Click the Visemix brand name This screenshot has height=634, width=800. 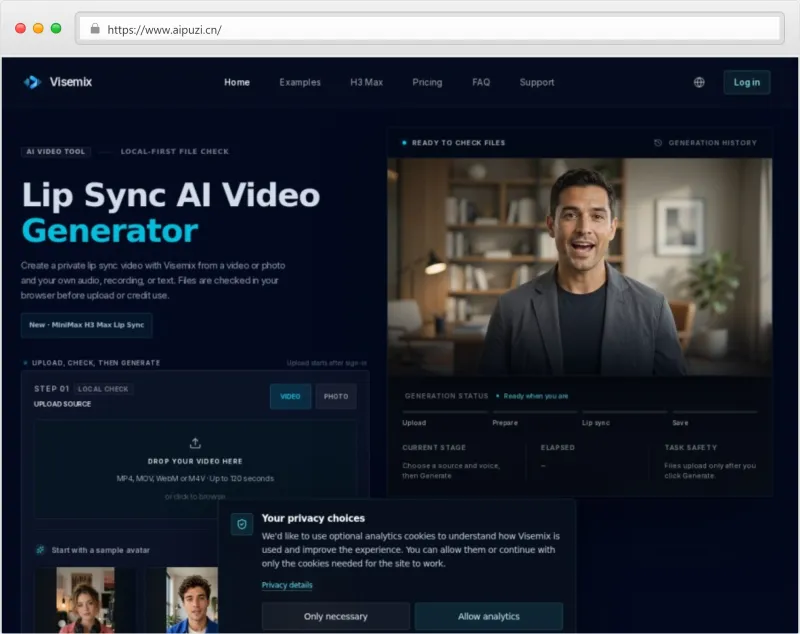coord(71,82)
